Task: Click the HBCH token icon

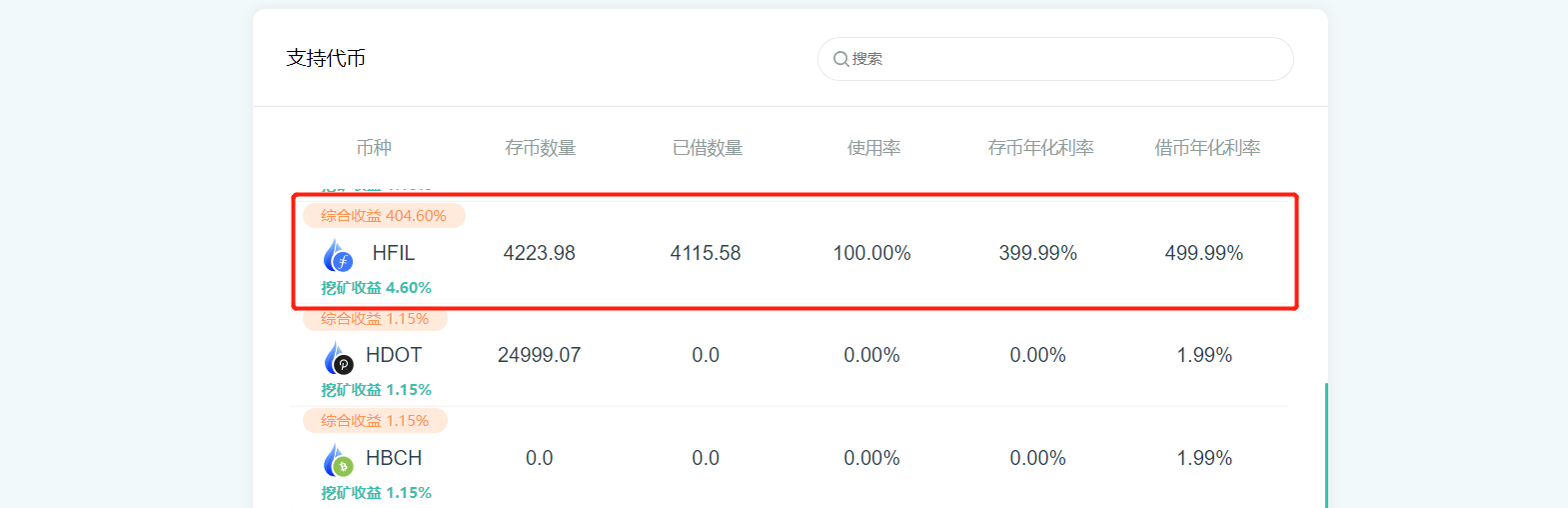Action: 338,460
